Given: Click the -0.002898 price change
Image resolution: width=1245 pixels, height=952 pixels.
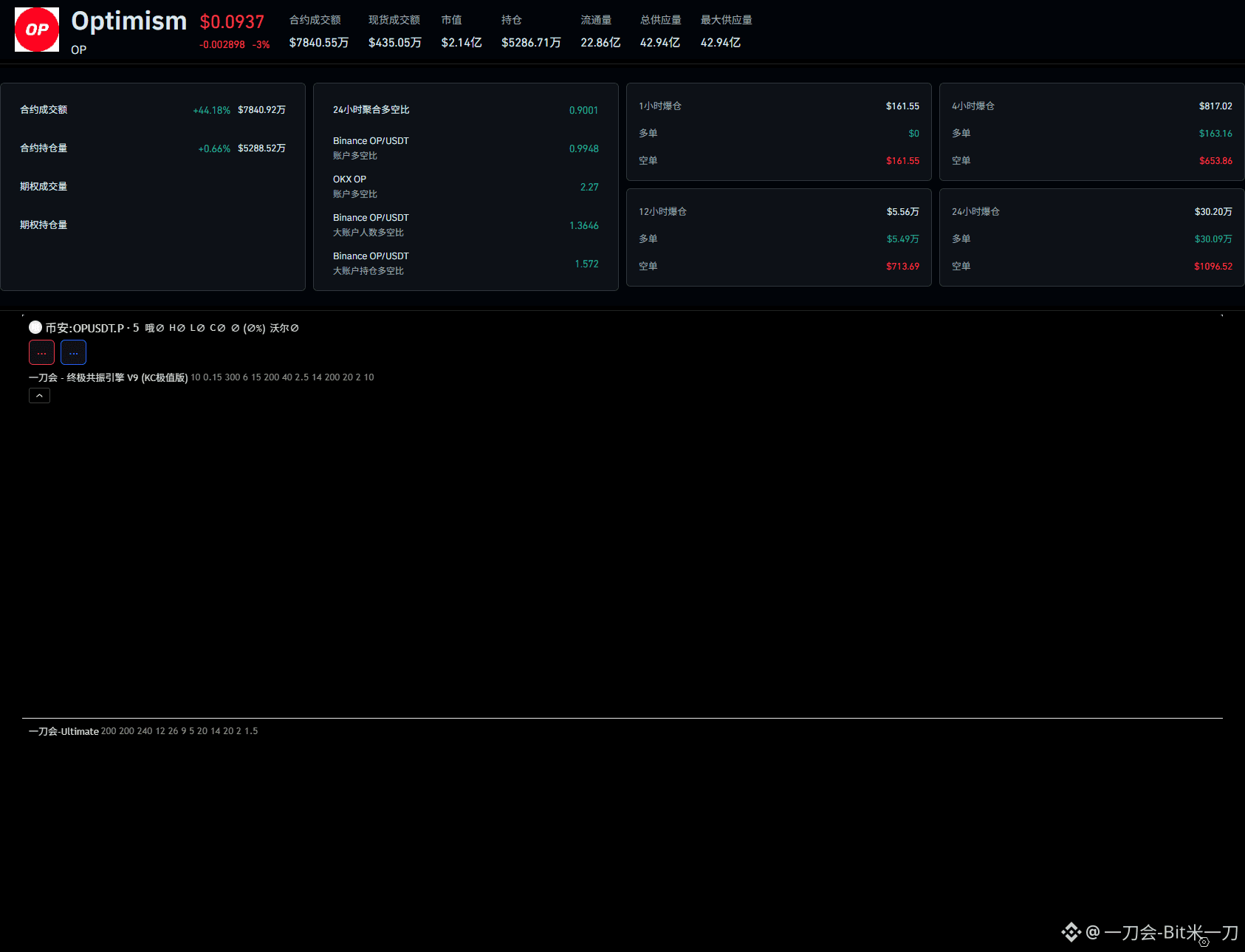Looking at the screenshot, I should tap(222, 44).
